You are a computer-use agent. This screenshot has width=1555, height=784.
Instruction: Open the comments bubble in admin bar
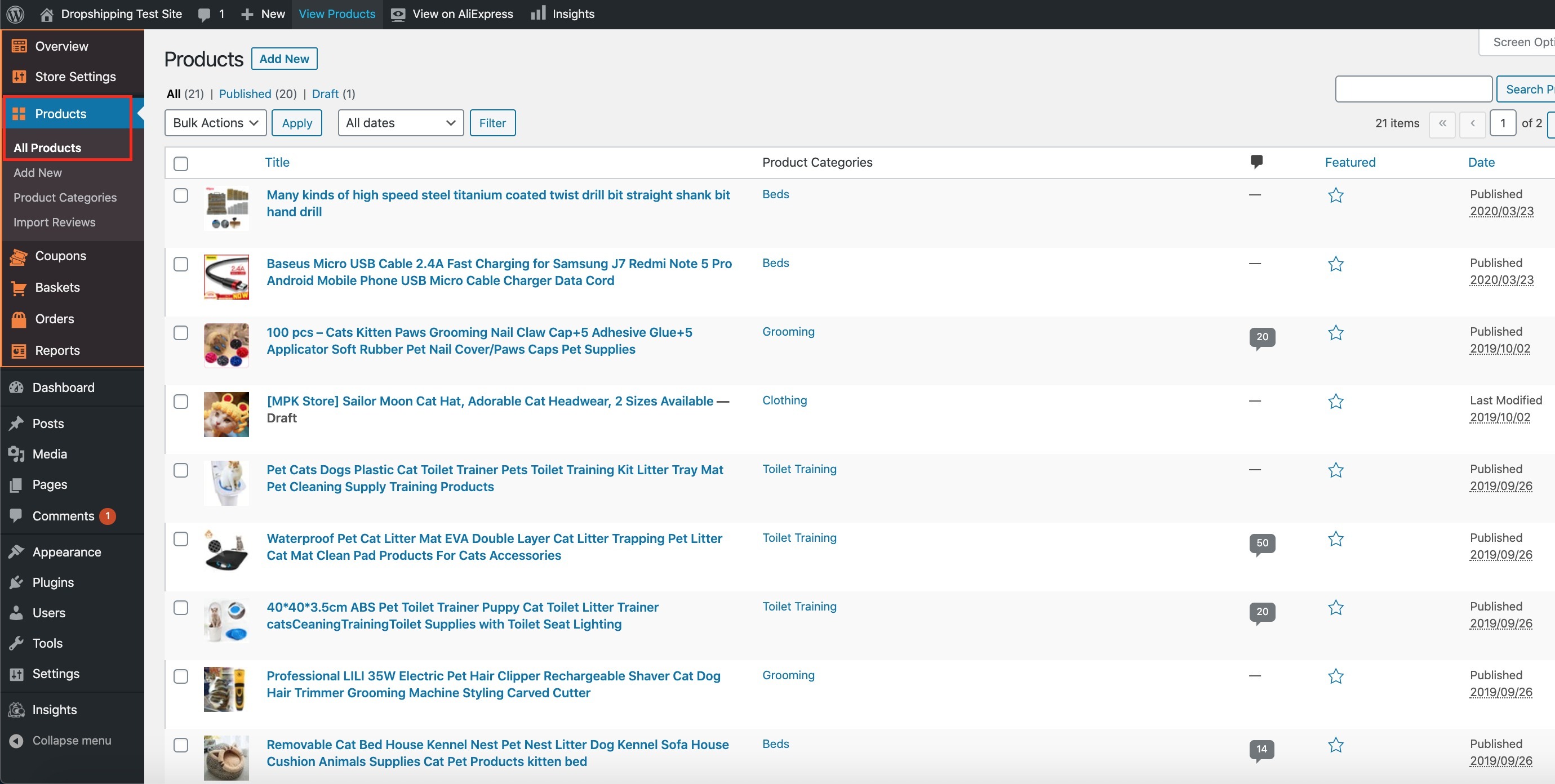211,14
